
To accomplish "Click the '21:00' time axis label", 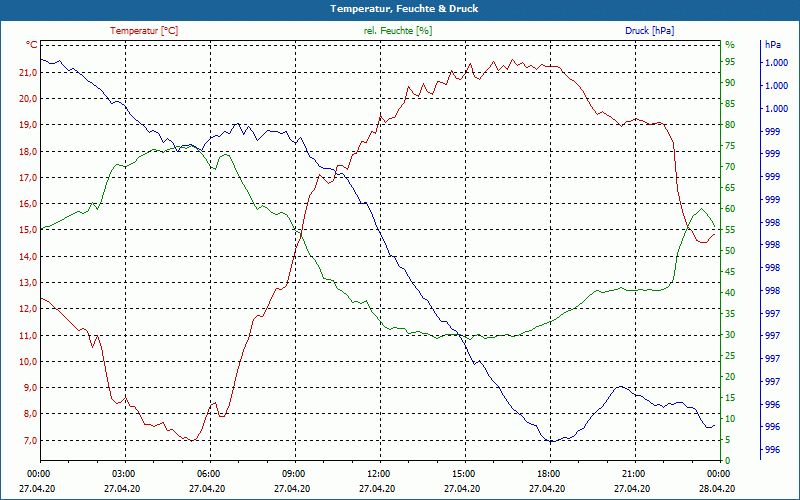I will tap(634, 473).
